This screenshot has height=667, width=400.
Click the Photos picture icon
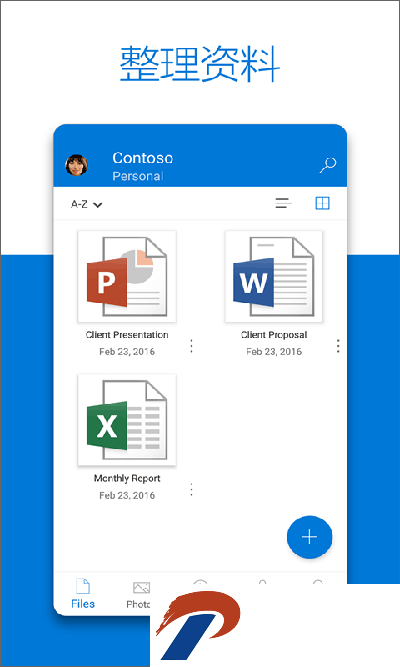coord(141,587)
